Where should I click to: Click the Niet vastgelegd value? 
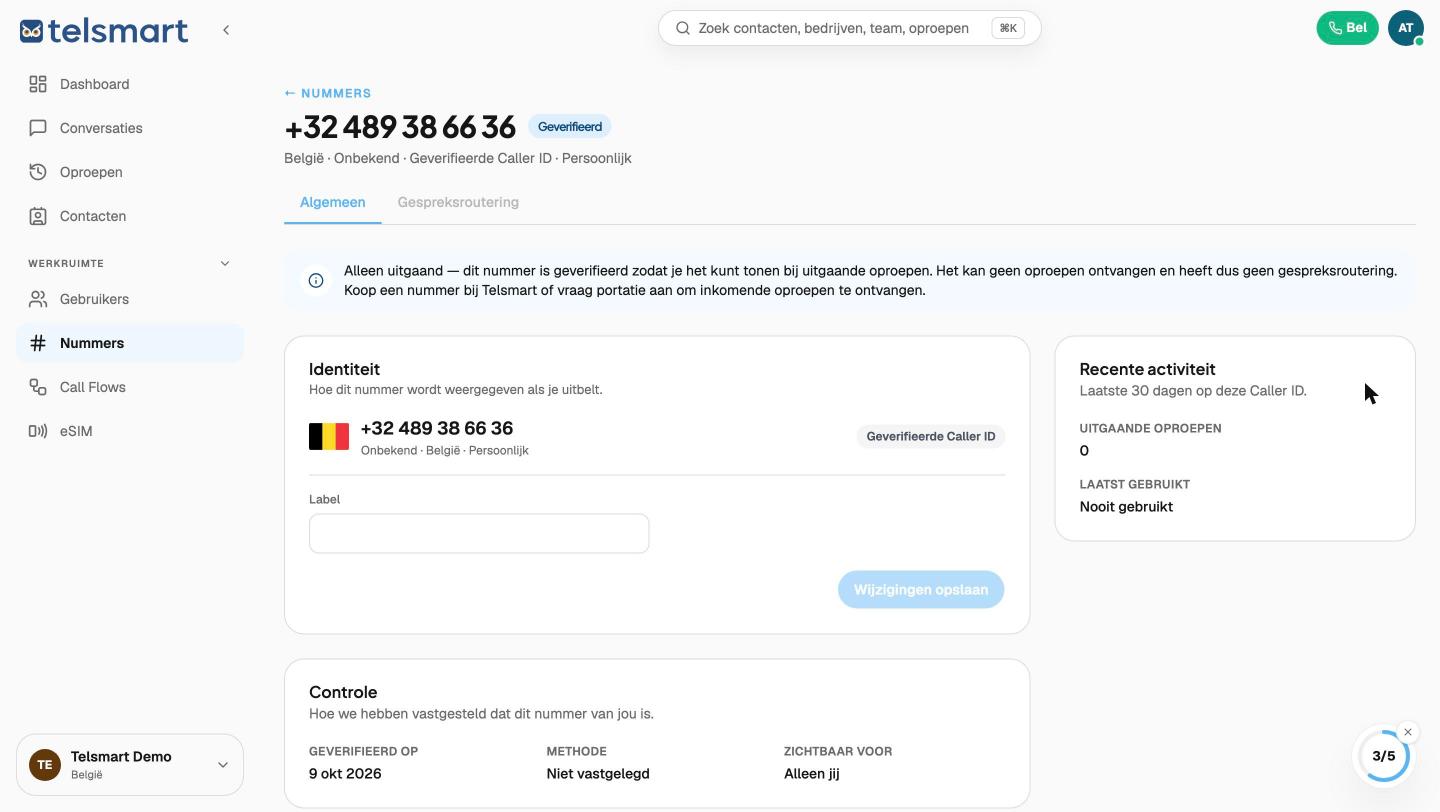point(598,773)
